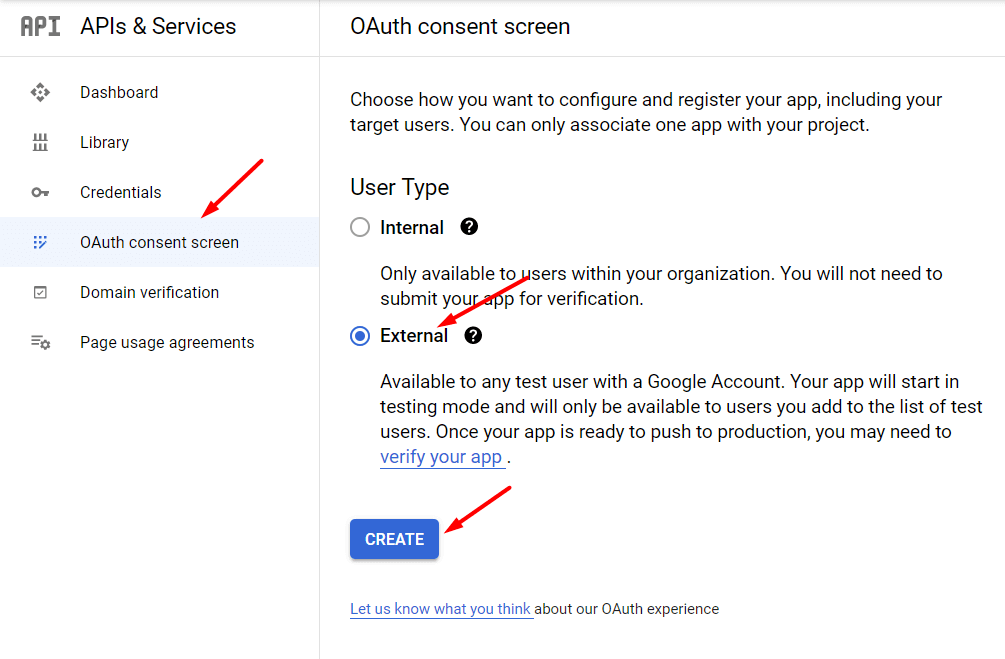Click the APIs & Services header title
The height and width of the screenshot is (659, 1005).
click(158, 26)
